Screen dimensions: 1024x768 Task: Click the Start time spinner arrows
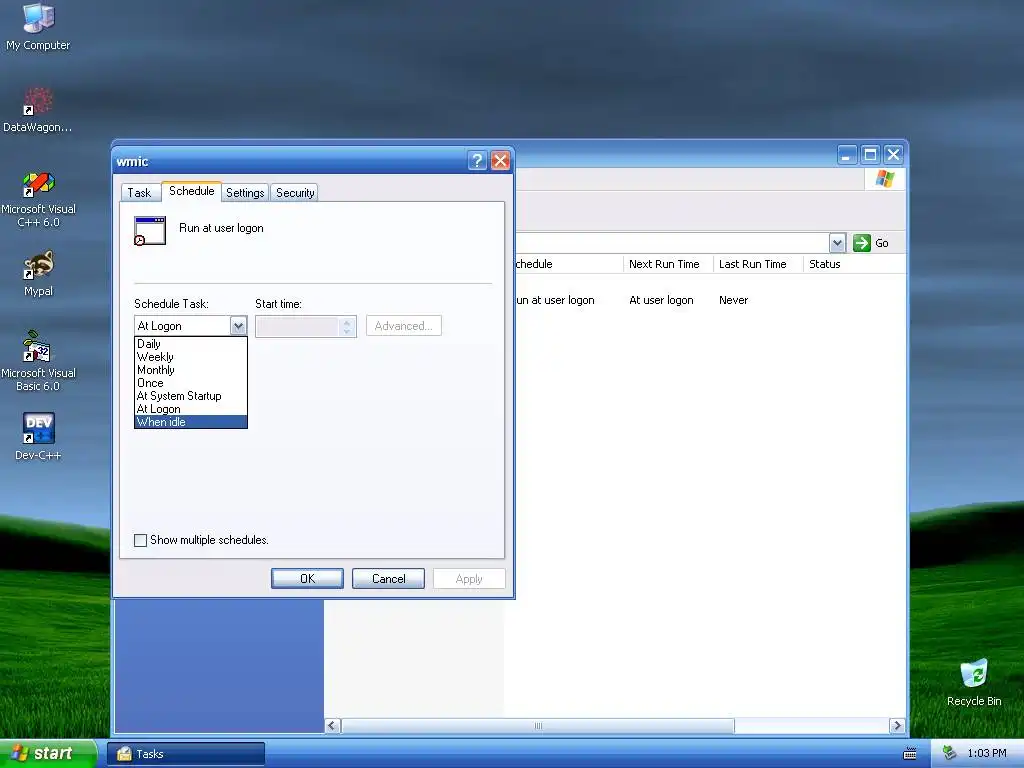[347, 326]
